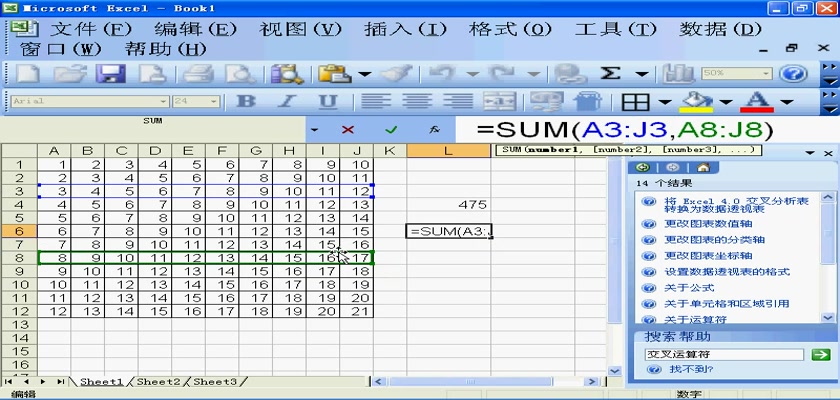Open the Arial font name dropdown
840x400 pixels.
[162, 102]
